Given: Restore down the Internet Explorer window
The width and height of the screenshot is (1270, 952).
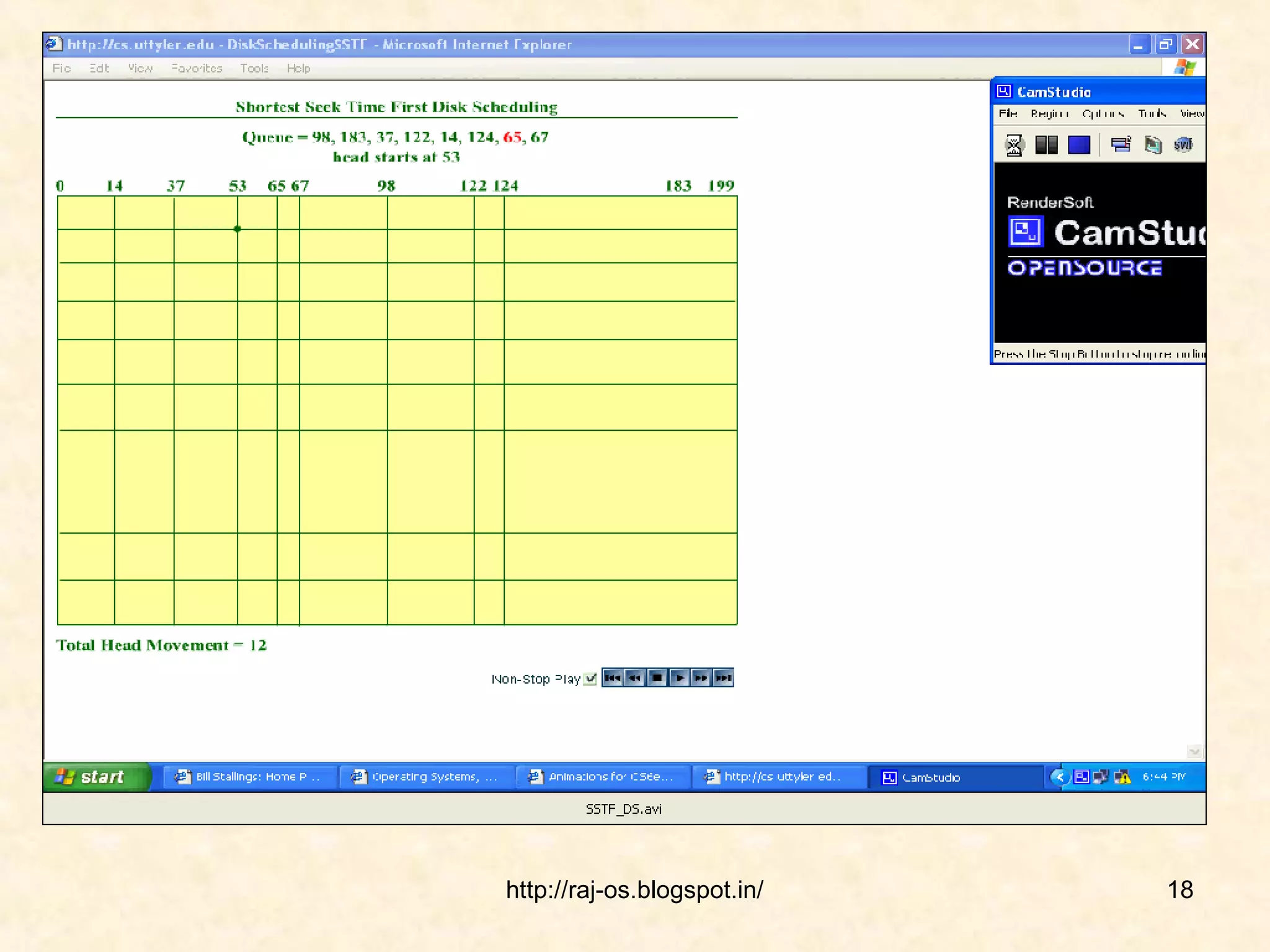Looking at the screenshot, I should [x=1166, y=45].
